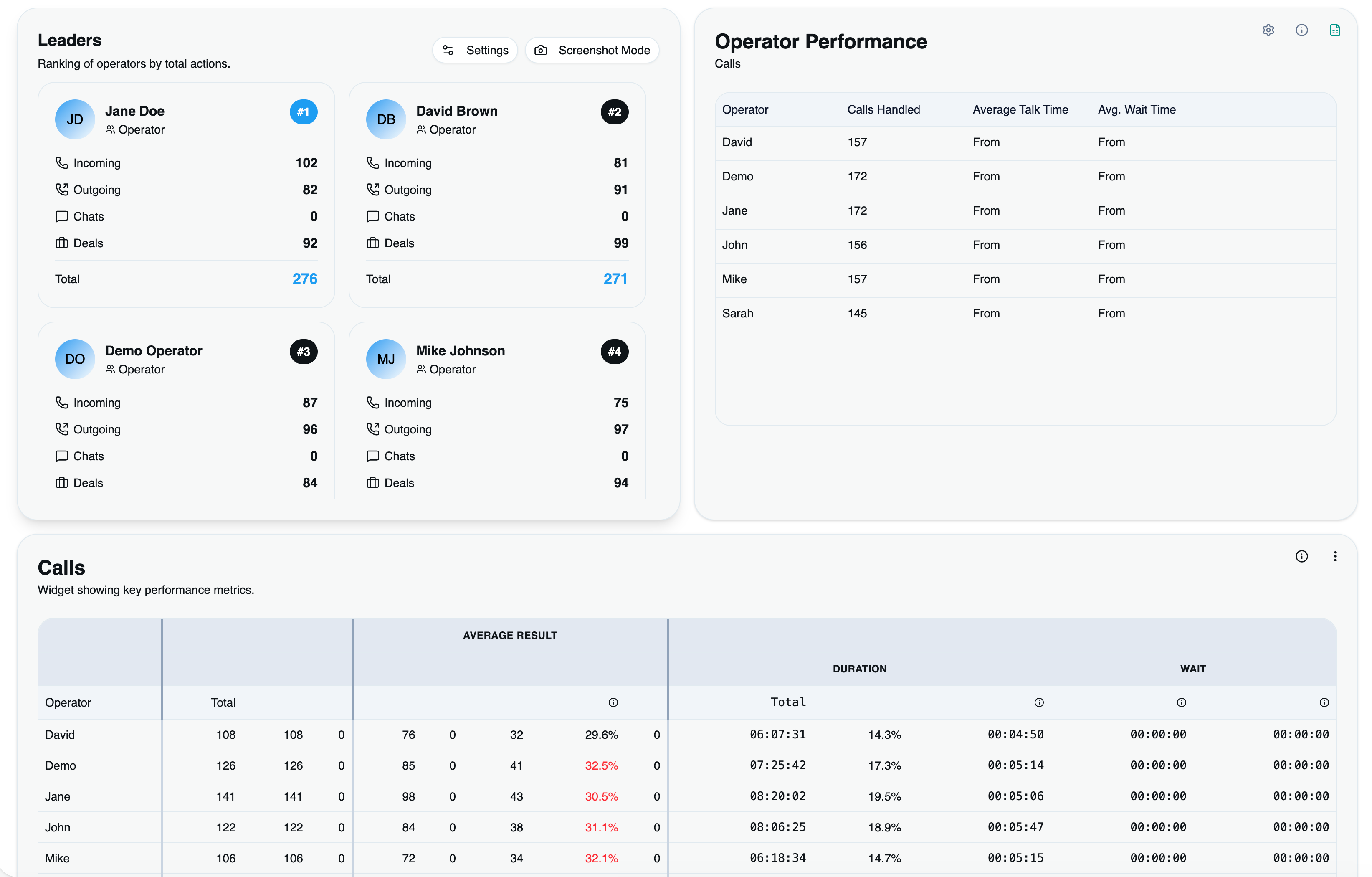Click info icon beside Duration Total column
Viewport: 1372px width, 877px height.
pyautogui.click(x=1039, y=702)
